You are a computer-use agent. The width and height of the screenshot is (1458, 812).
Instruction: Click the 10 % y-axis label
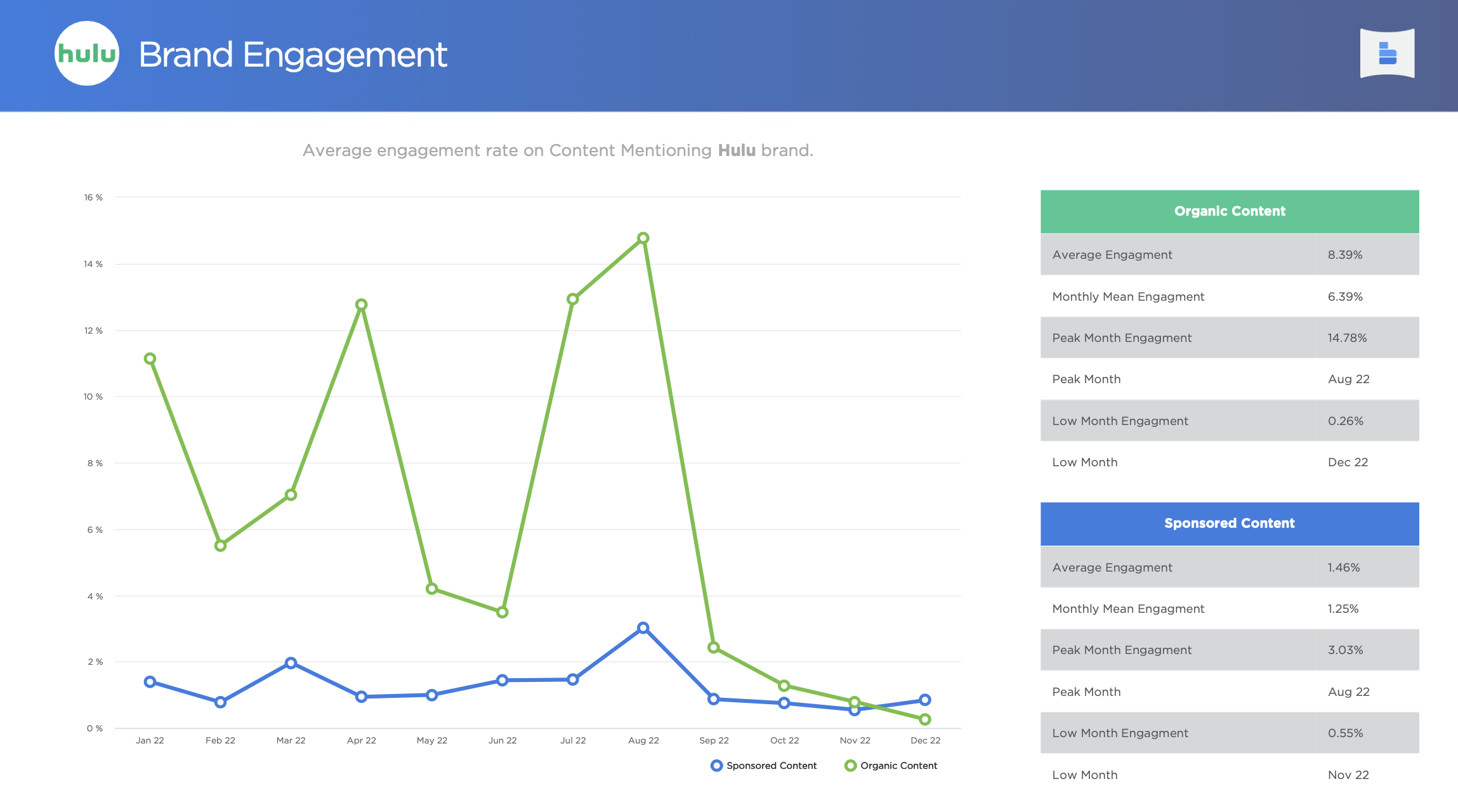click(93, 396)
